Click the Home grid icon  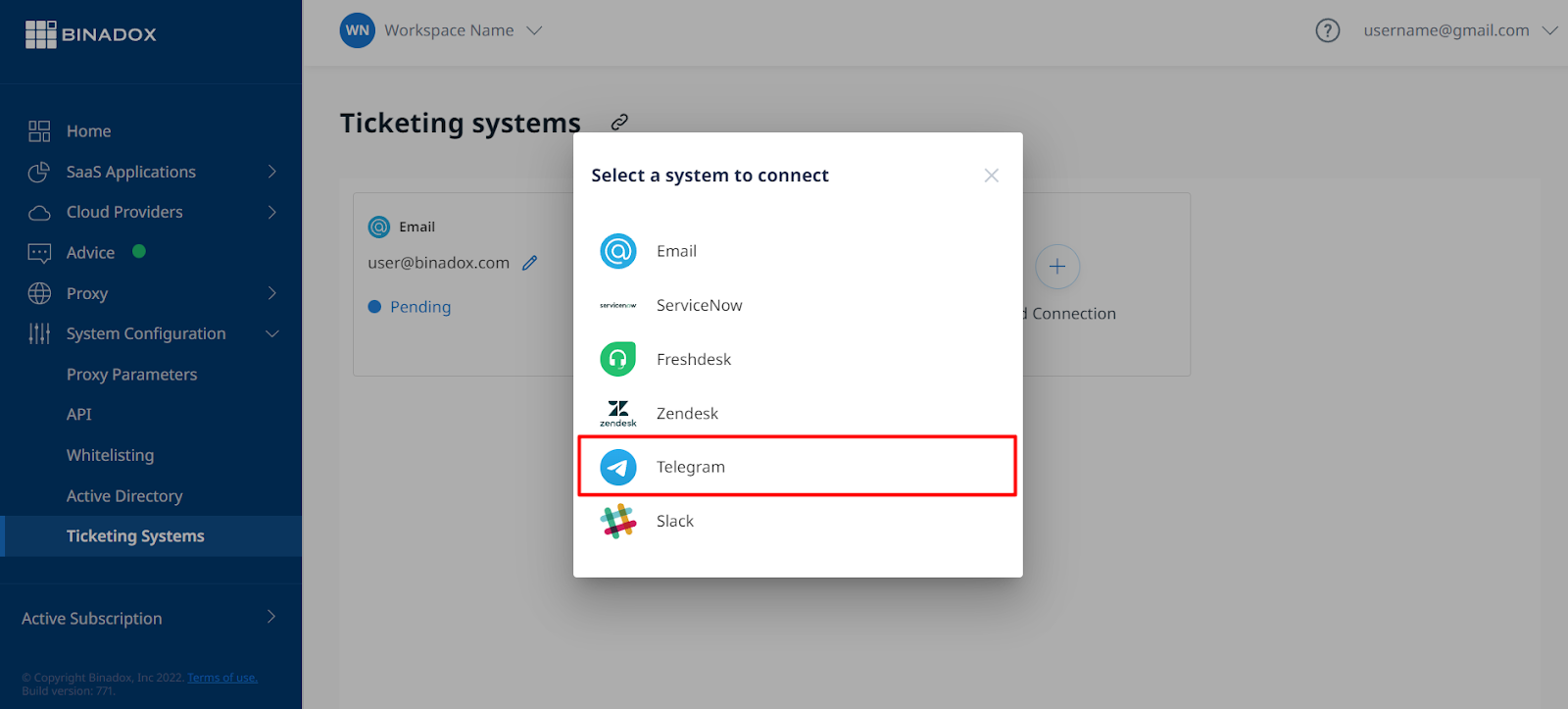click(39, 131)
